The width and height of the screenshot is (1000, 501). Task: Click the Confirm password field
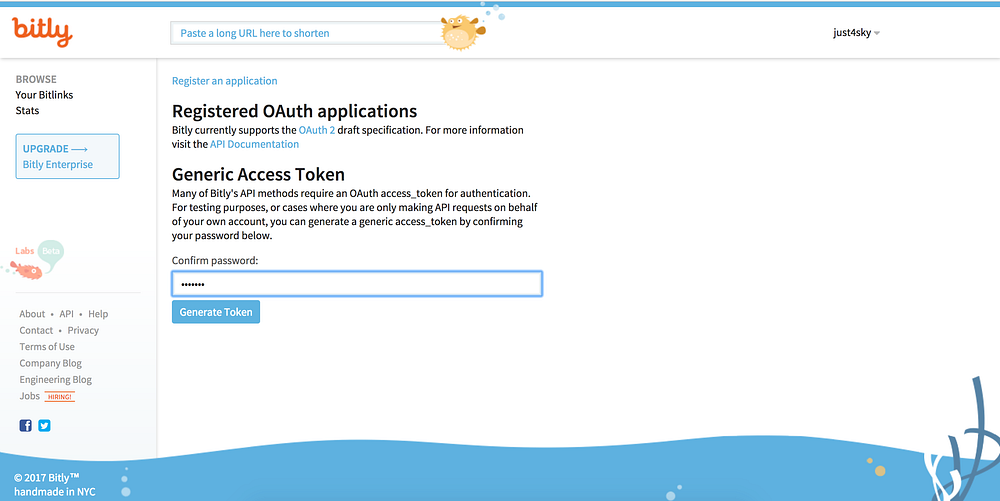[x=357, y=284]
